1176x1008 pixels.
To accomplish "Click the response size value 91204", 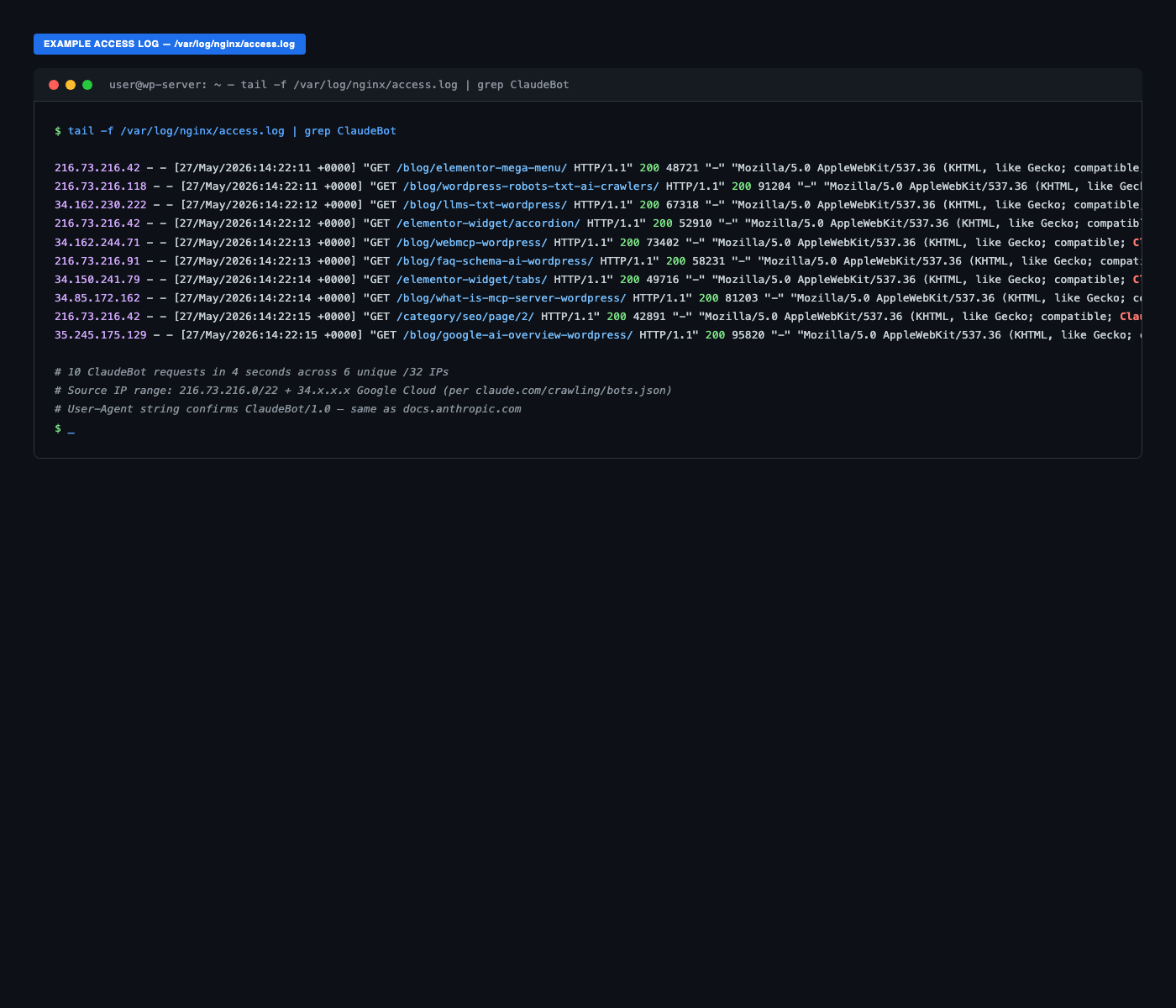I will pyautogui.click(x=774, y=186).
